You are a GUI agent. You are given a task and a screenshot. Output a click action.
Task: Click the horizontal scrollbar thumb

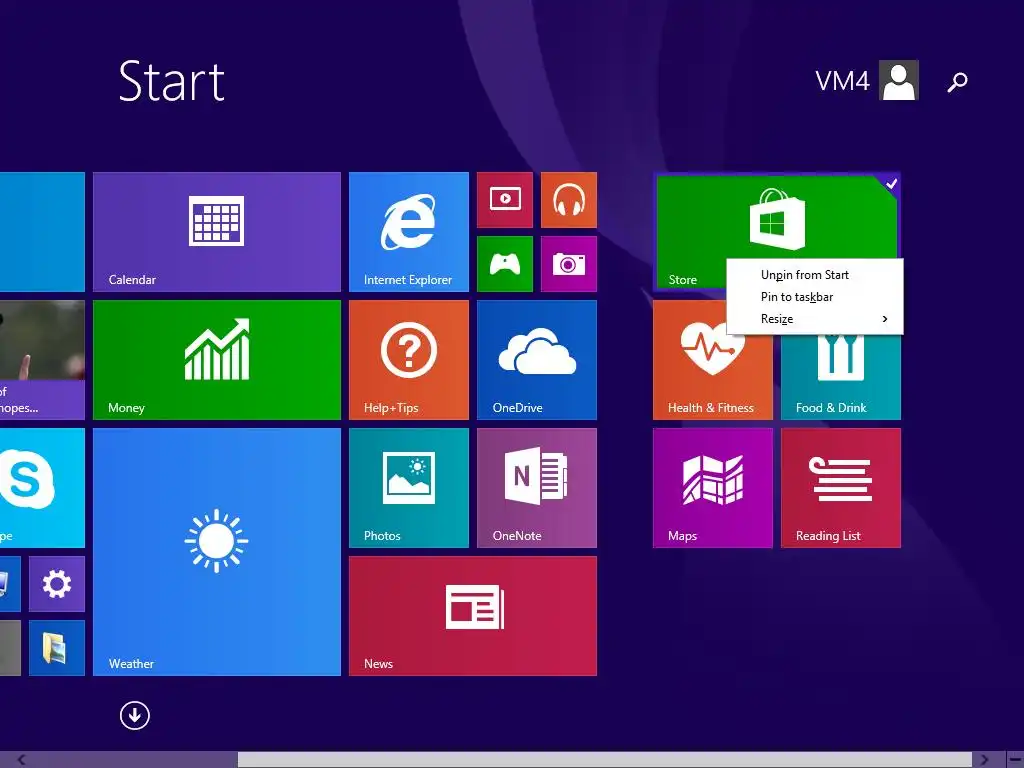click(x=605, y=760)
